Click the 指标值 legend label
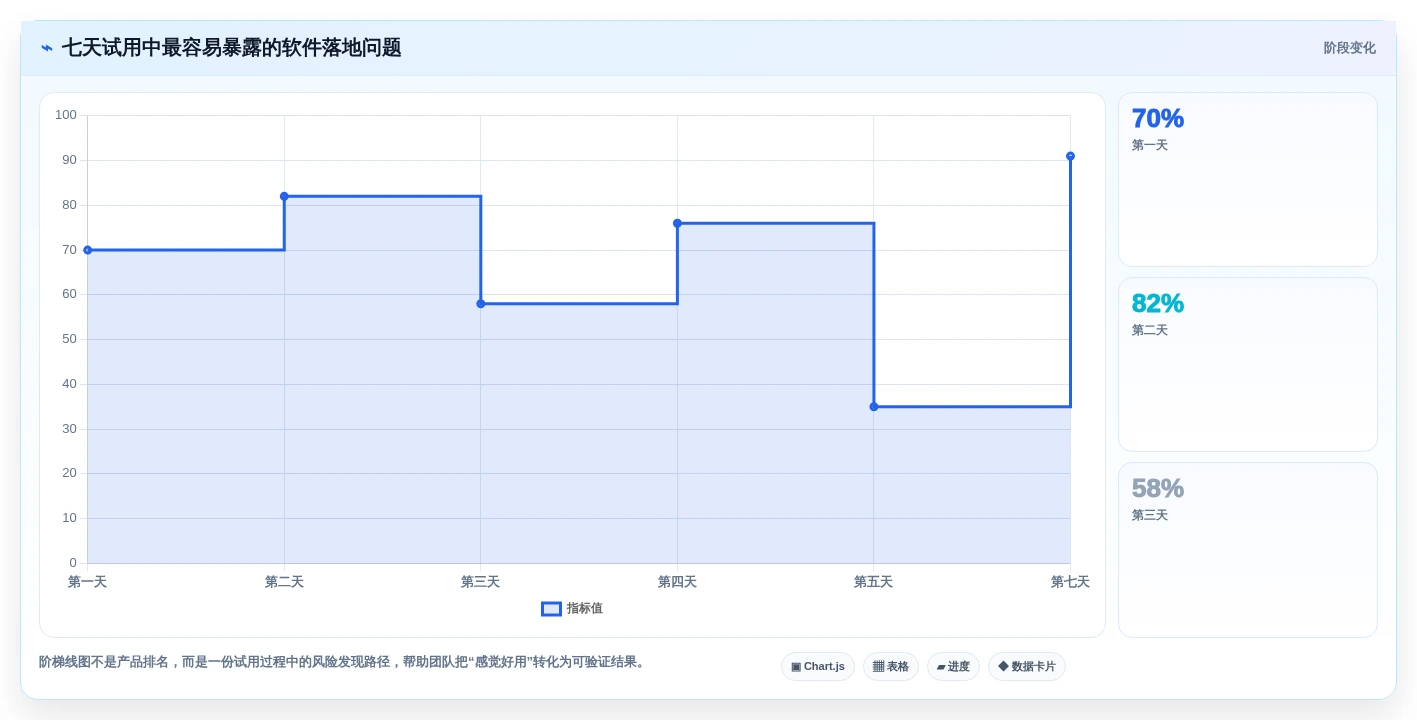1417x720 pixels. pos(585,609)
